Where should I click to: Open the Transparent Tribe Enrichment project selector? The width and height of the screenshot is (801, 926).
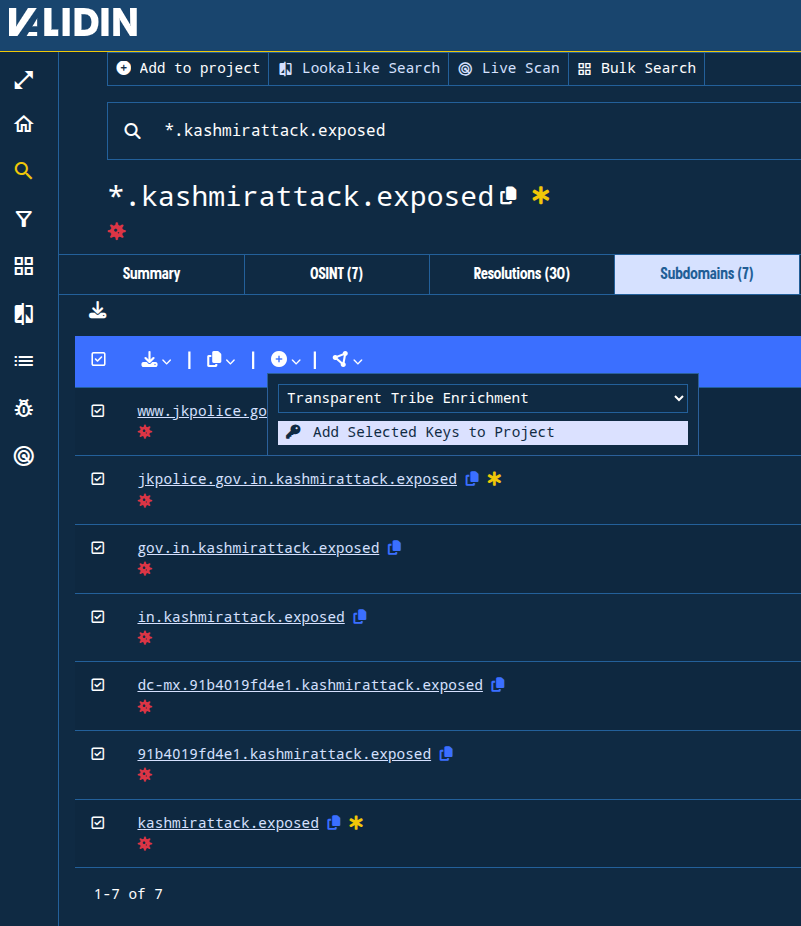click(x=483, y=399)
